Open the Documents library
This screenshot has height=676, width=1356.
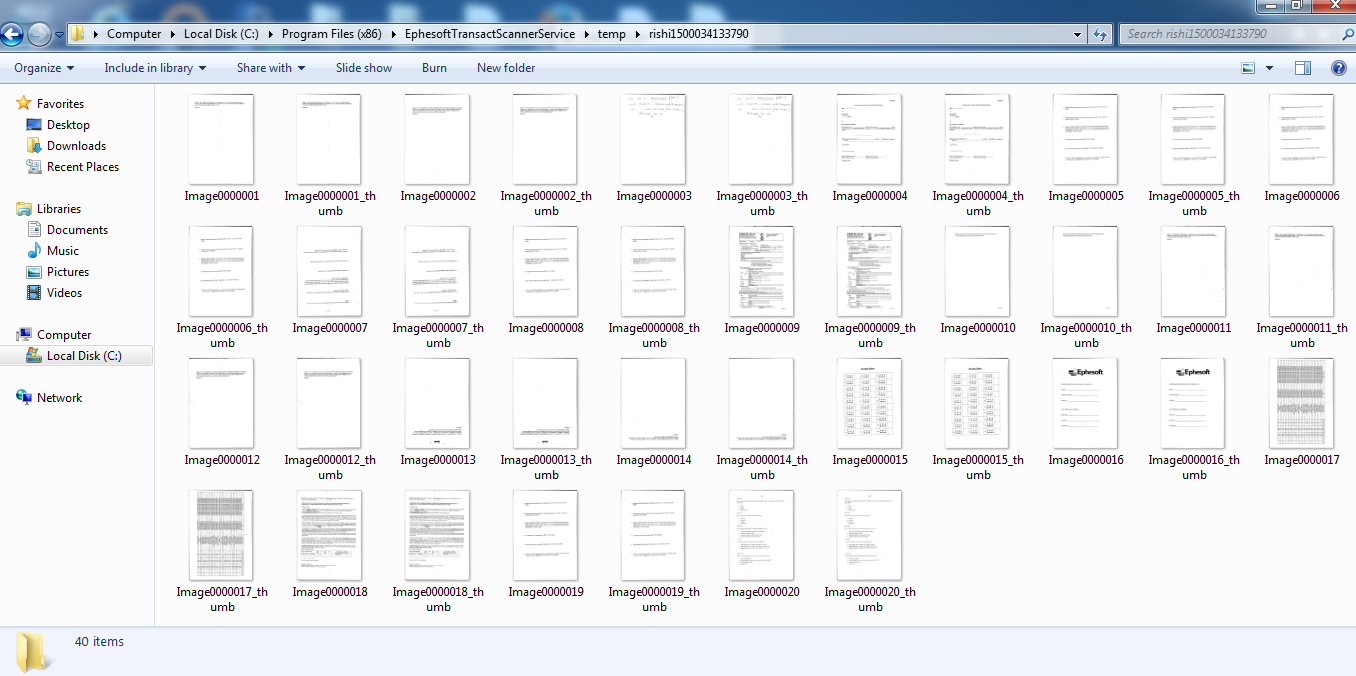click(77, 230)
